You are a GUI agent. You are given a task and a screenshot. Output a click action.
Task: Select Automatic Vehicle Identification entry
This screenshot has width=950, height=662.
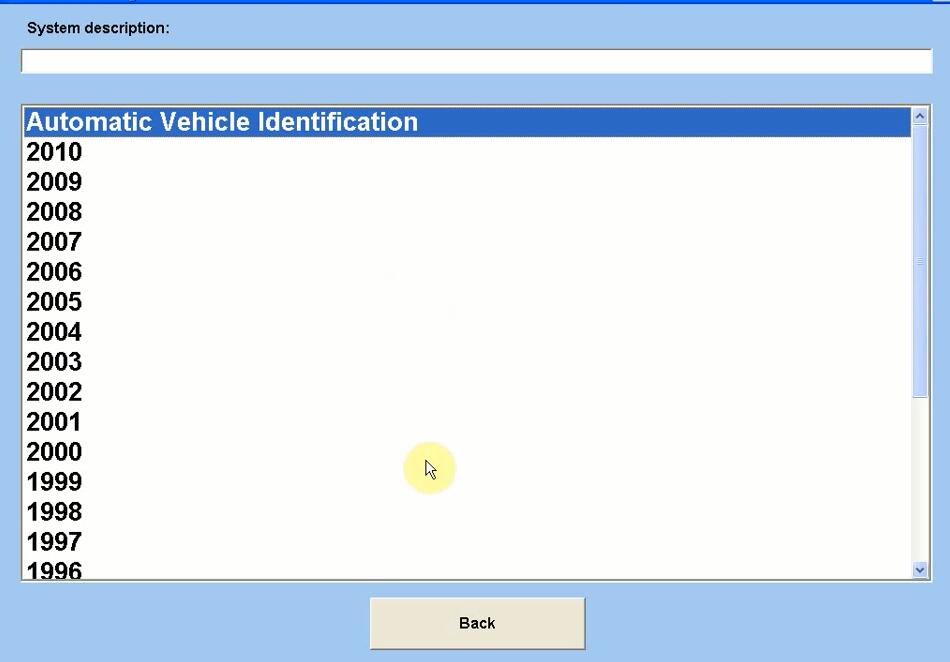coord(467,122)
